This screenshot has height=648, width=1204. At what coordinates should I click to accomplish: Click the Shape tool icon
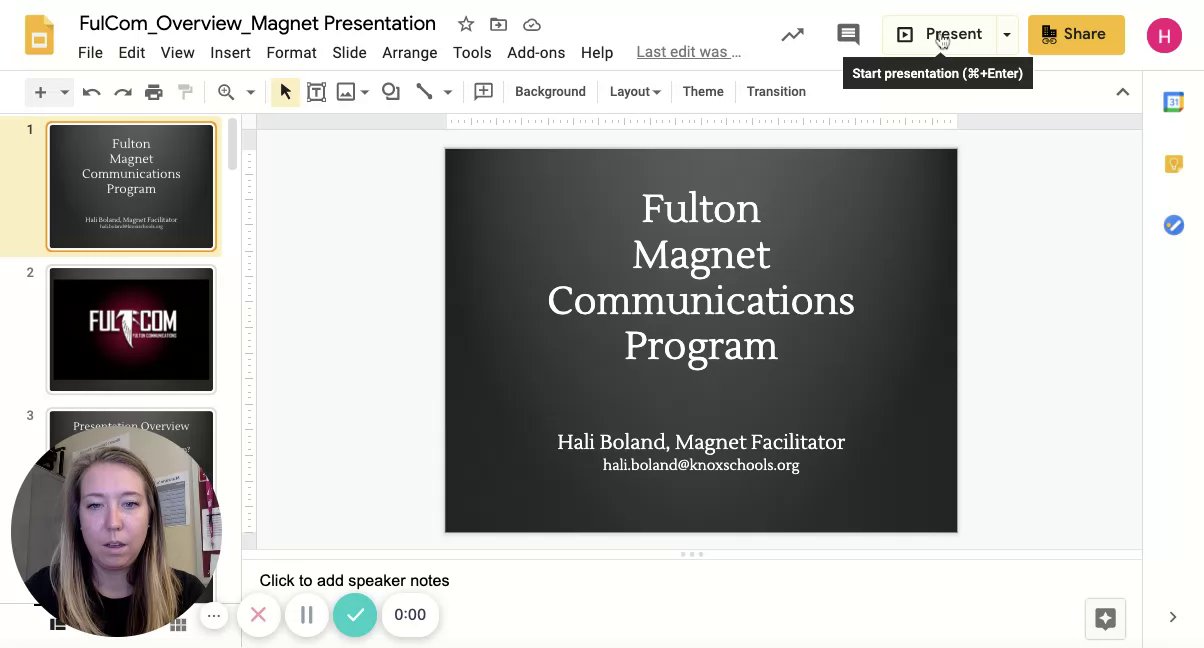391,92
